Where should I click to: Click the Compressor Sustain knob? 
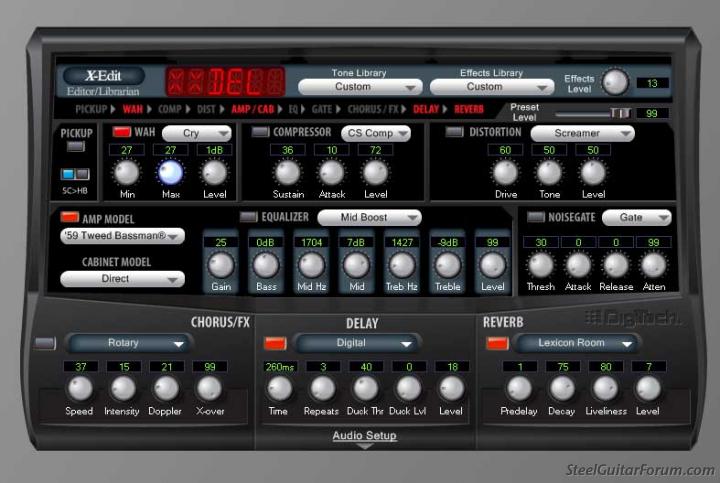[x=287, y=173]
